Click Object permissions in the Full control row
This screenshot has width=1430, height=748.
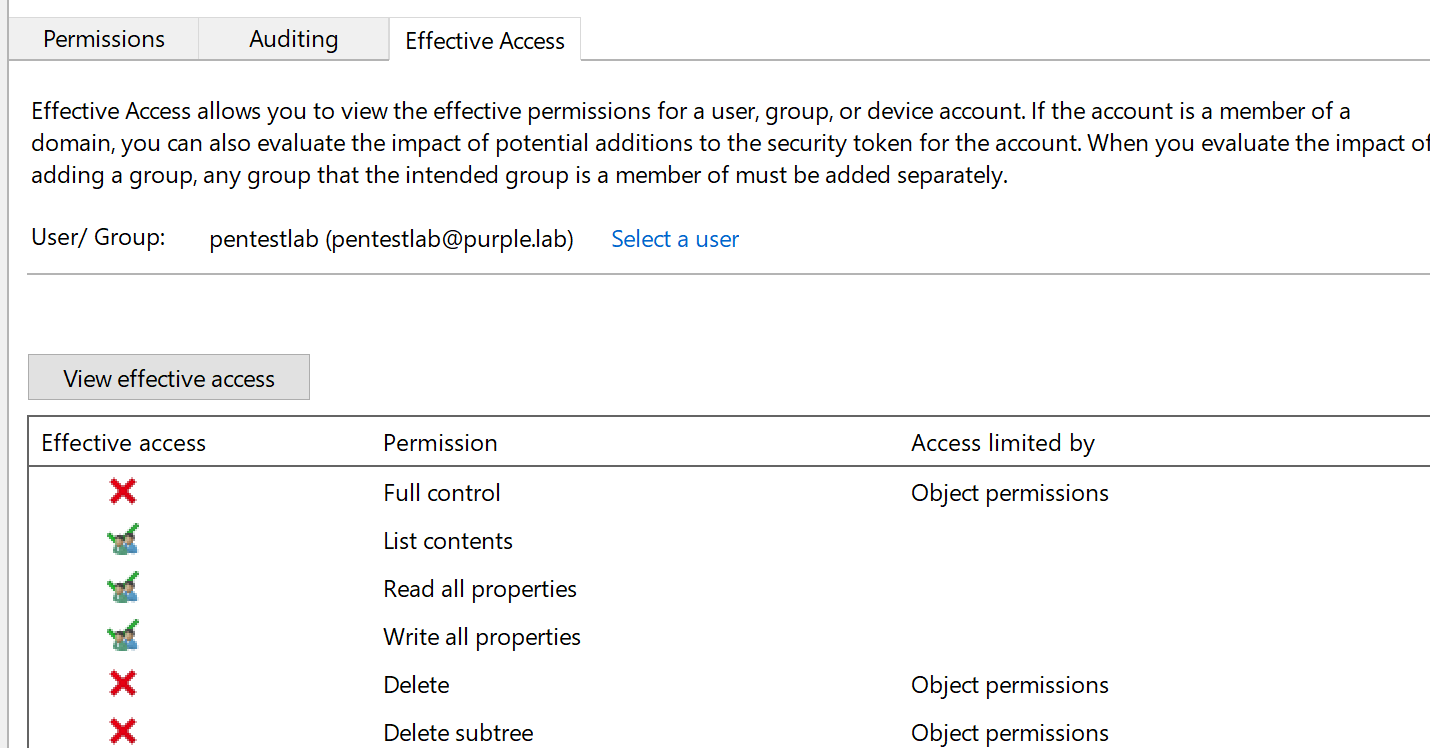click(1009, 493)
